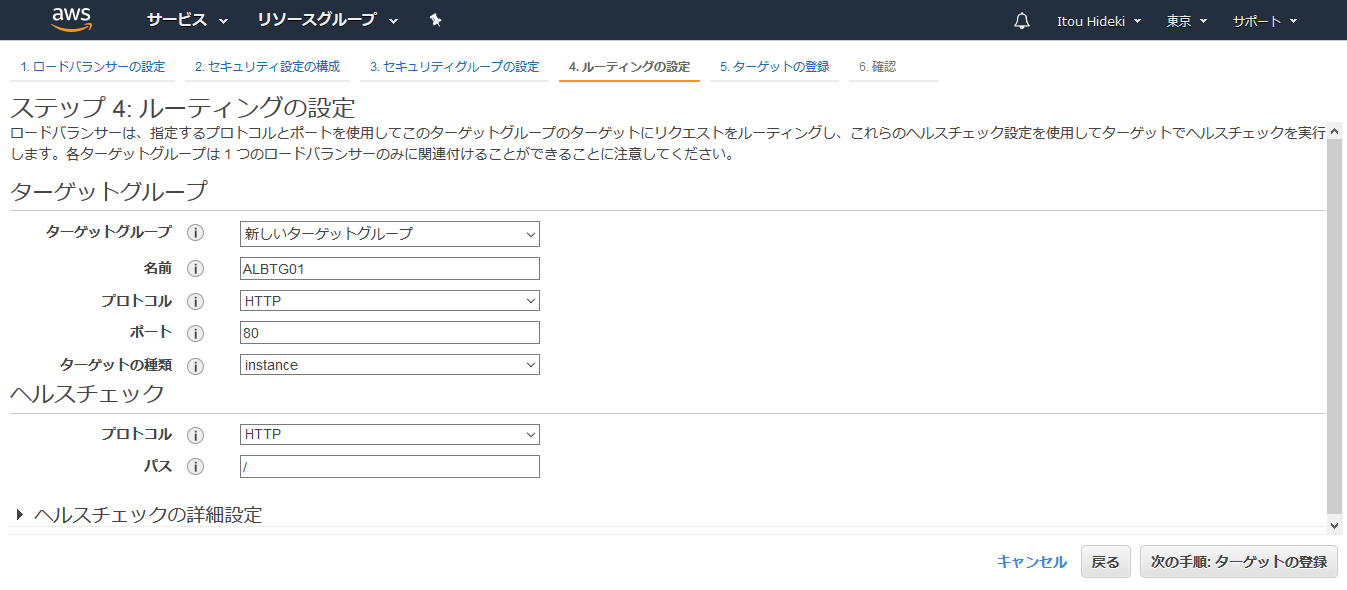
Task: Go to step 5. ターゲットの登録 tab
Action: (774, 67)
